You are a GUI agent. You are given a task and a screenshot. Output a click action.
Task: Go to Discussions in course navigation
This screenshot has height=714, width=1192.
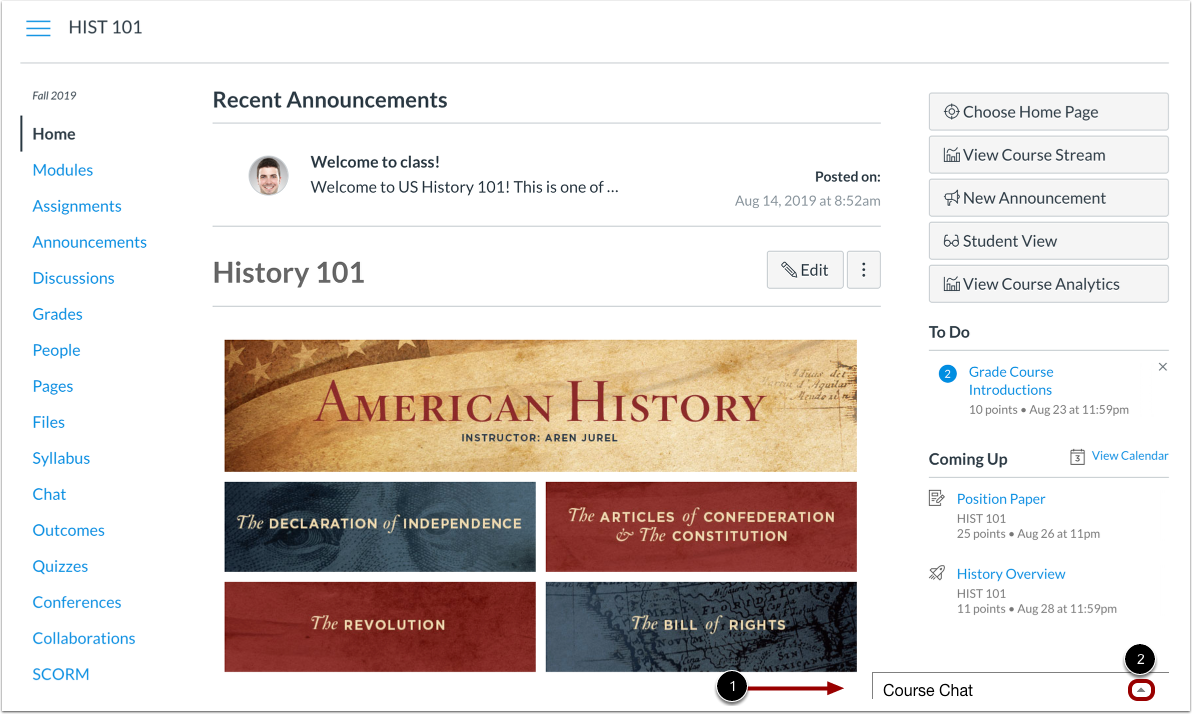coord(73,278)
